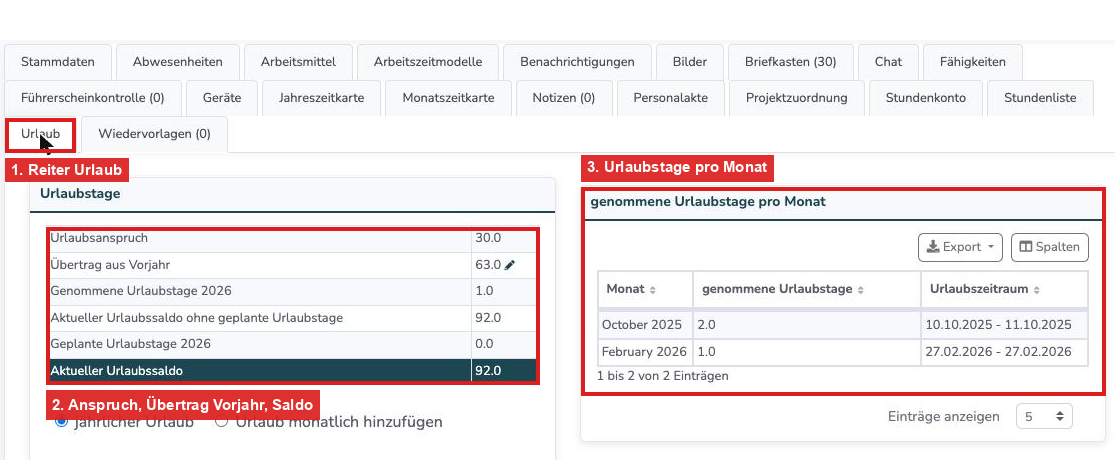Open the Stammdaten tab

pos(58,62)
